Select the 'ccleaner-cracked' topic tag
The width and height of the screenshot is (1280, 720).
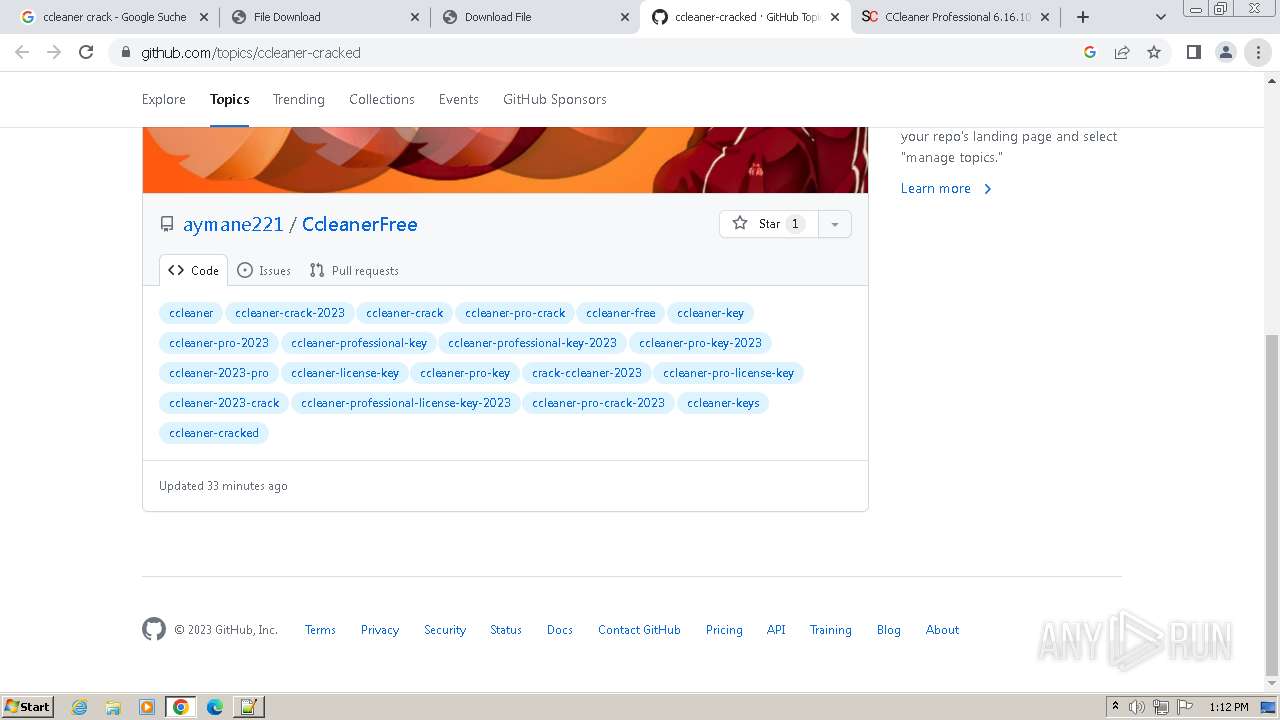coord(214,433)
